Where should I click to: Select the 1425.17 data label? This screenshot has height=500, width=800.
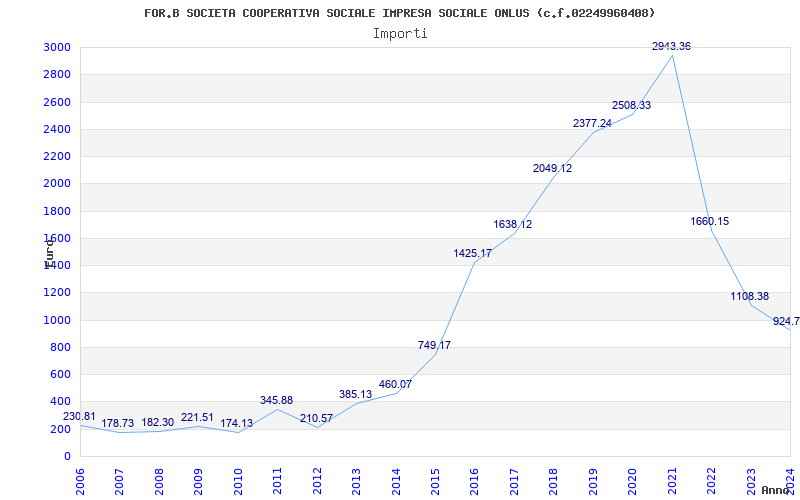472,254
